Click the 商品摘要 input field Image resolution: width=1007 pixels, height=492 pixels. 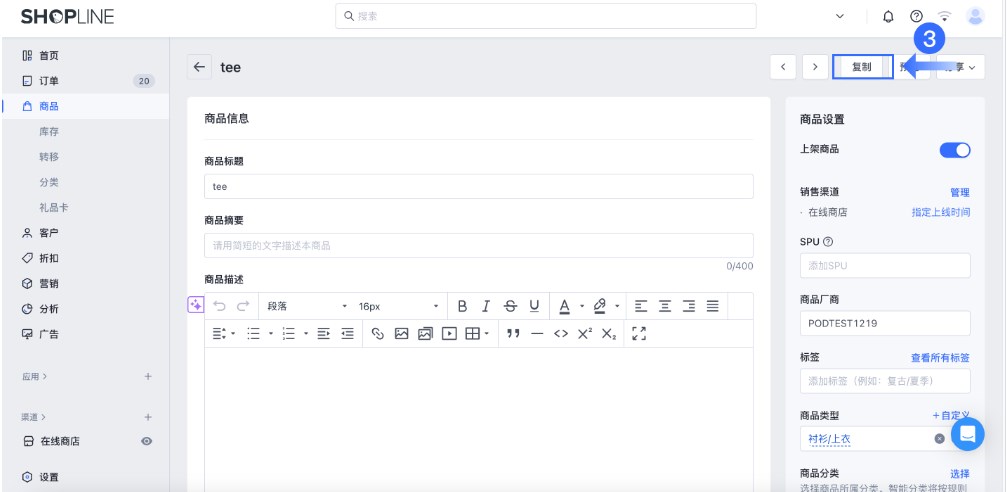tap(478, 245)
